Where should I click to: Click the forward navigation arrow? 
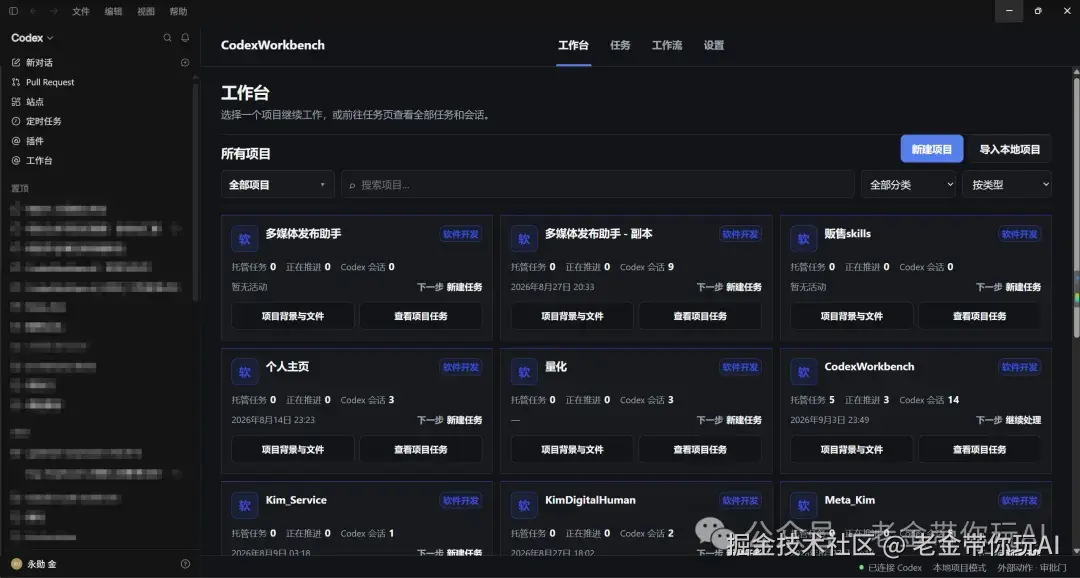(x=54, y=11)
